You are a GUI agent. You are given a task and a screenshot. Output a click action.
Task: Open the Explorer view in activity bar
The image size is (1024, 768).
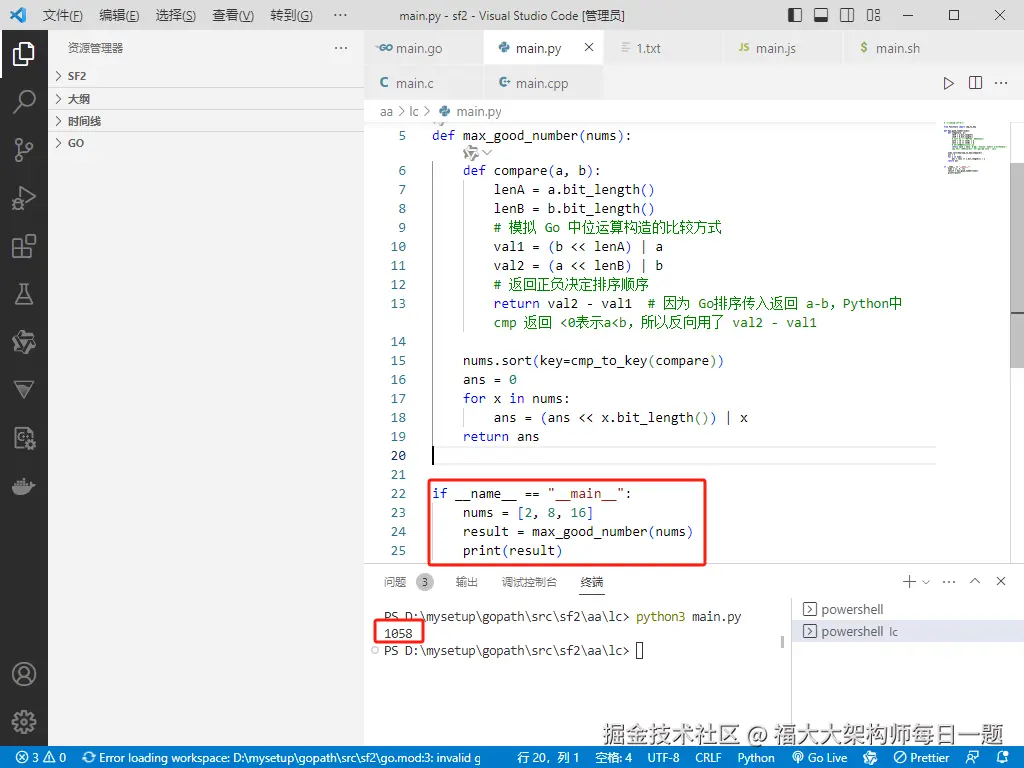(24, 54)
